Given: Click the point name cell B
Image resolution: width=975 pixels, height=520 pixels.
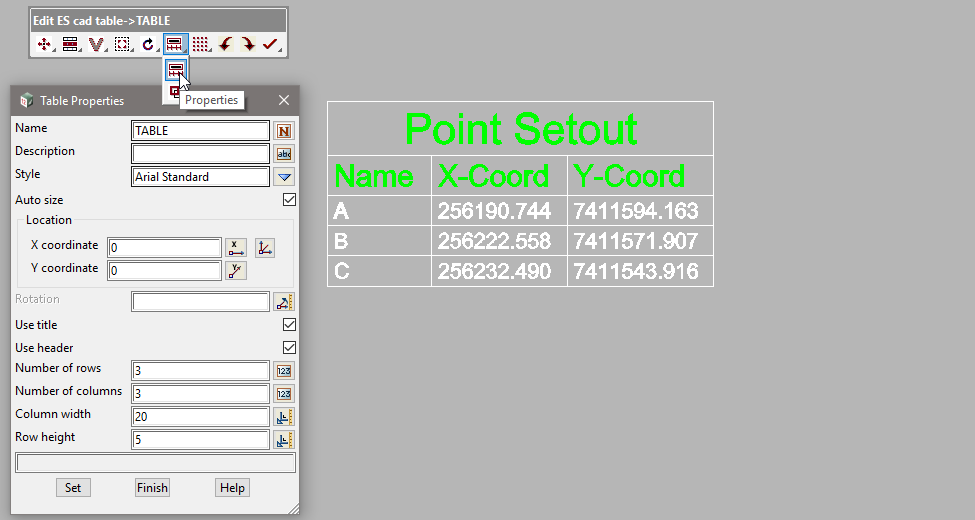Looking at the screenshot, I should (379, 241).
